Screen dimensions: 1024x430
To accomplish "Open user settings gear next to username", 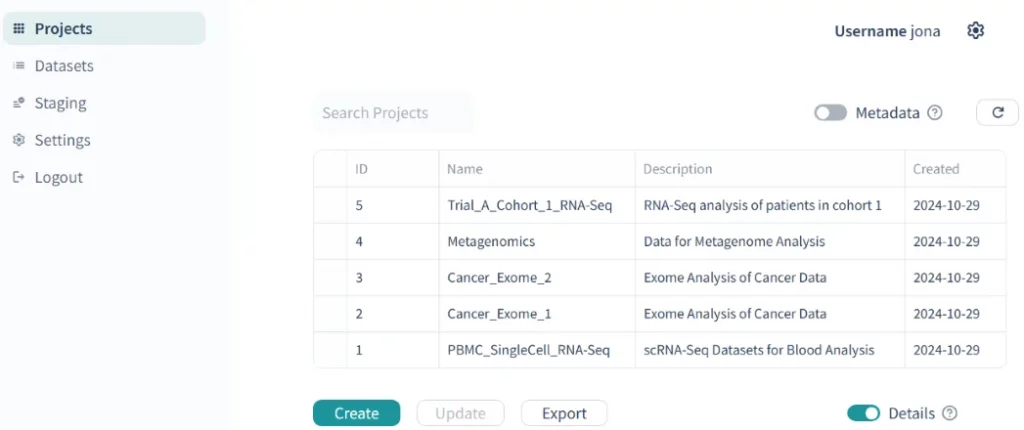I will click(x=976, y=31).
